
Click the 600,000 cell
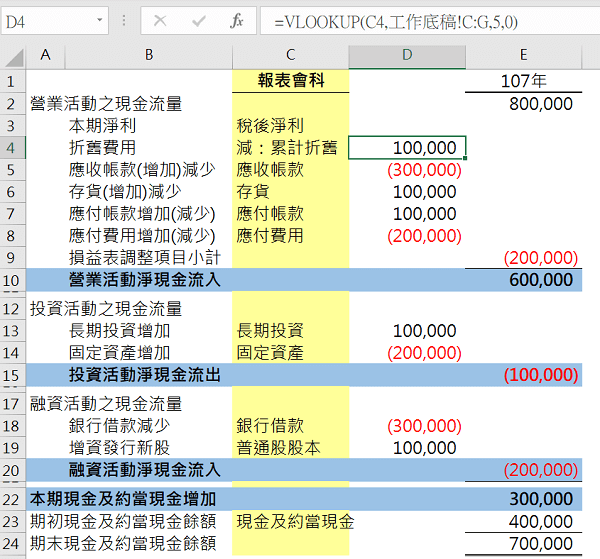[x=523, y=280]
